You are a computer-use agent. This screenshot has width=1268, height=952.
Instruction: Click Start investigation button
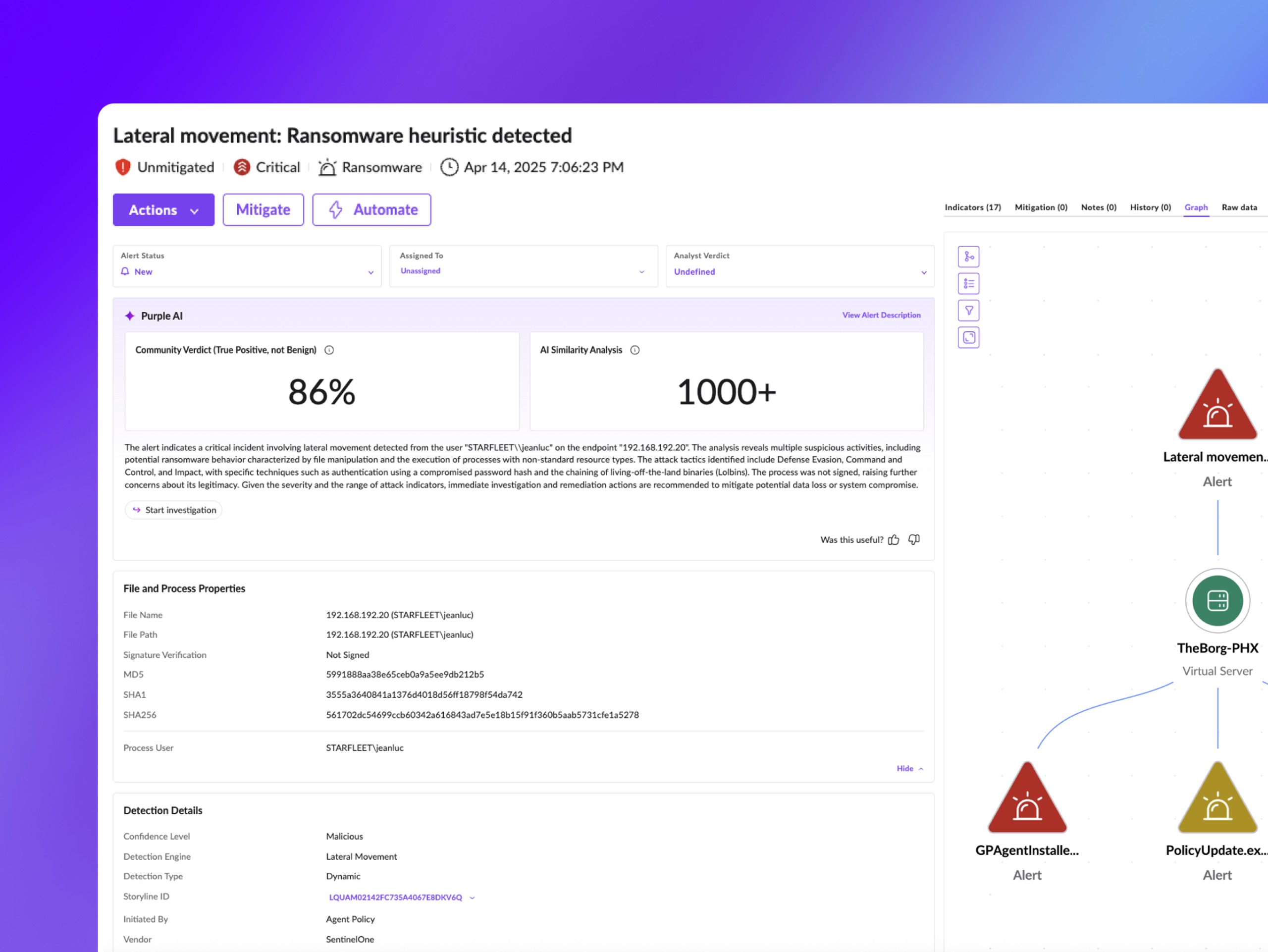(x=174, y=510)
